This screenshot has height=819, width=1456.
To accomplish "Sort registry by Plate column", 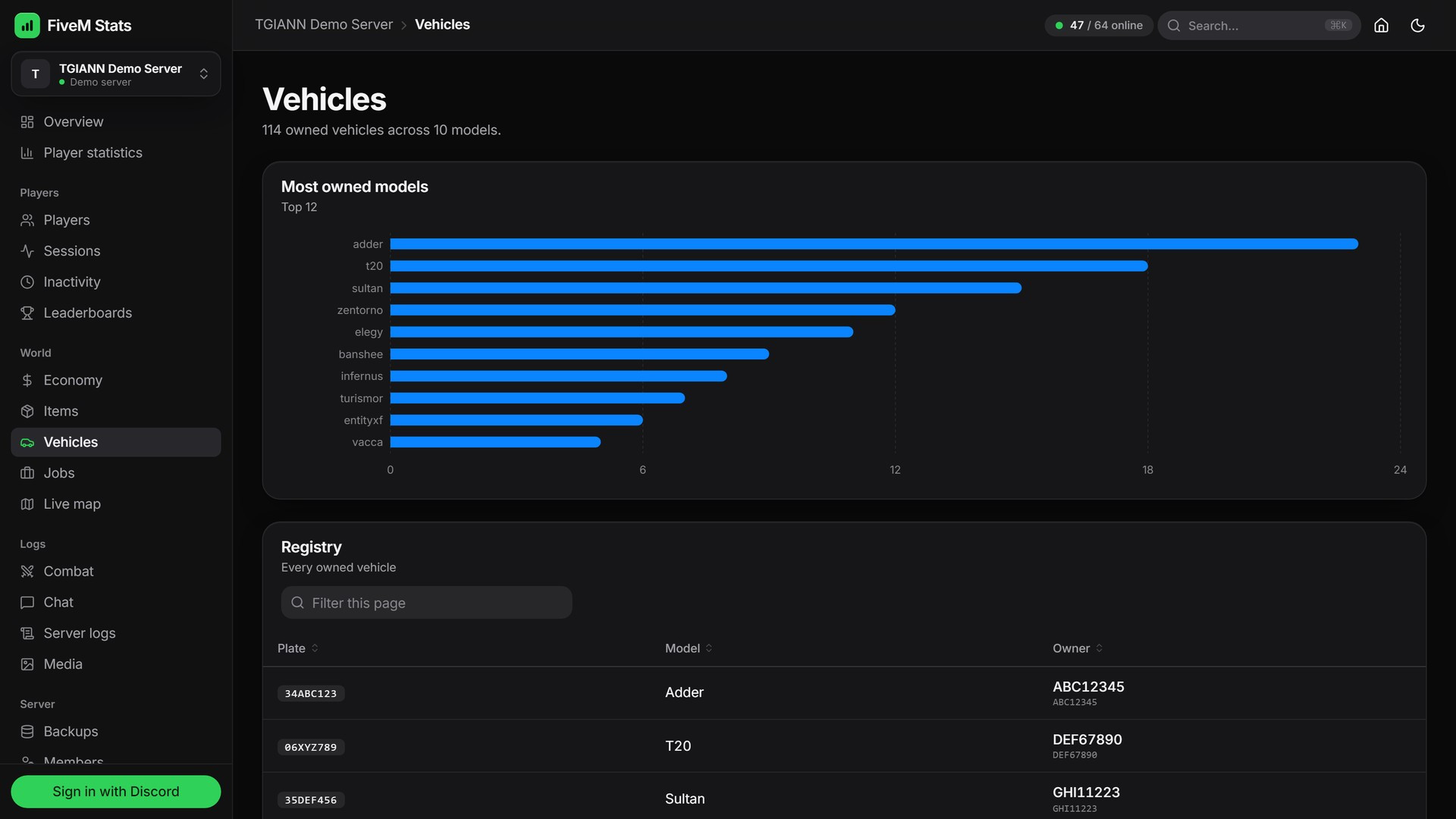I will click(x=298, y=648).
